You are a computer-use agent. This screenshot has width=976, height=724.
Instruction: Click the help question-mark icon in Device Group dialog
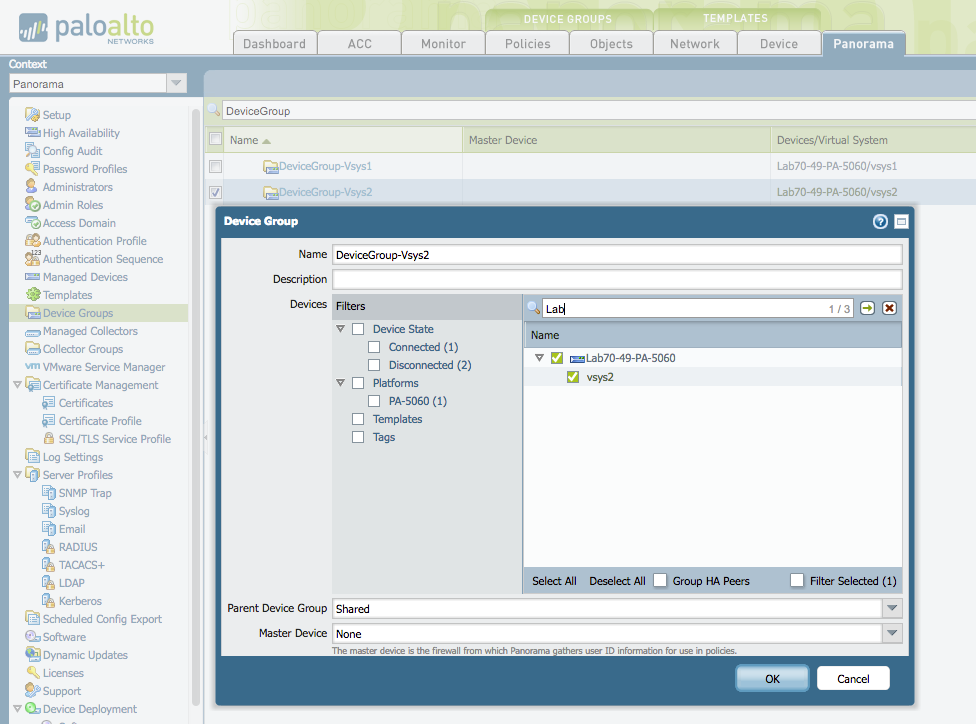pos(879,222)
